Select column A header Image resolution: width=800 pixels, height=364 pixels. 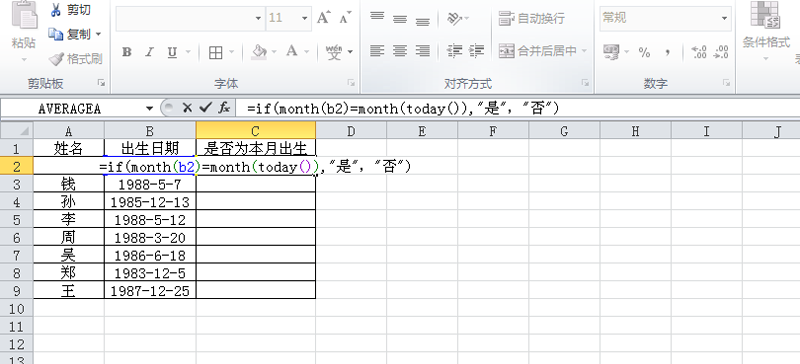pyautogui.click(x=69, y=131)
